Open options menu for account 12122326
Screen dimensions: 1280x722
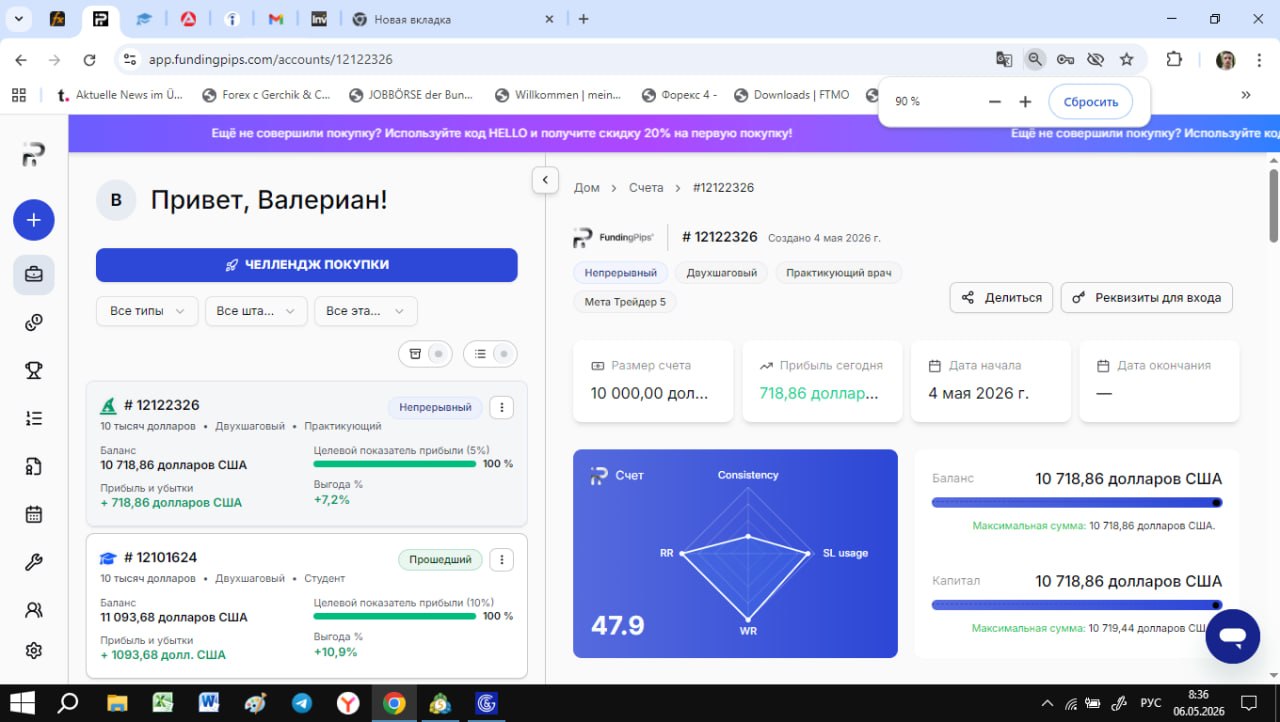click(x=503, y=407)
